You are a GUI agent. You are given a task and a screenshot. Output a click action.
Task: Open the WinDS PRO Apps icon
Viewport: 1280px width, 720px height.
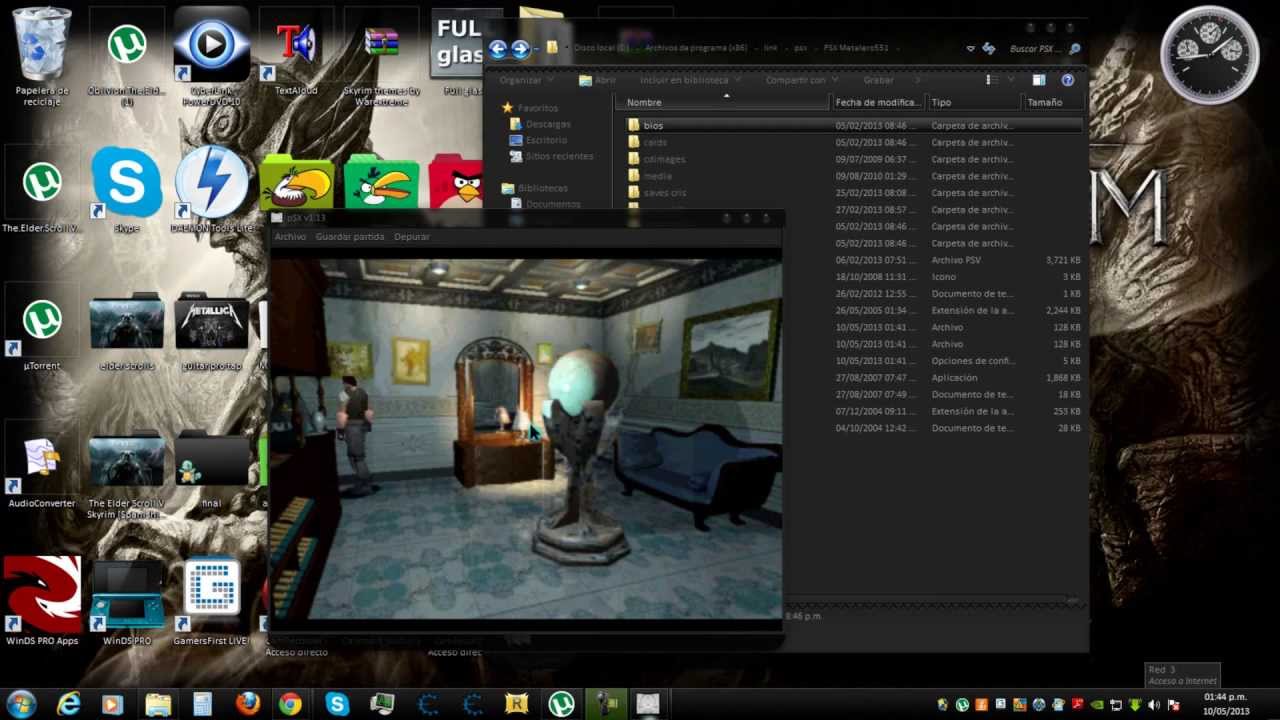(42, 600)
